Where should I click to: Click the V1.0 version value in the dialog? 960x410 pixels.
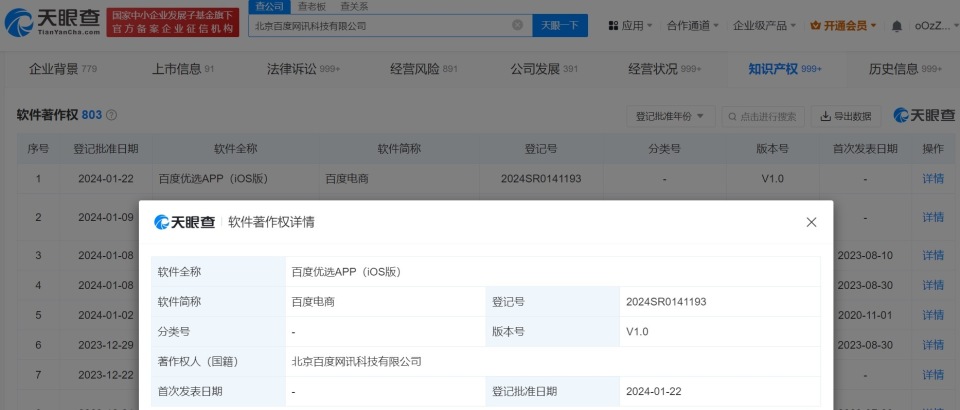click(637, 332)
